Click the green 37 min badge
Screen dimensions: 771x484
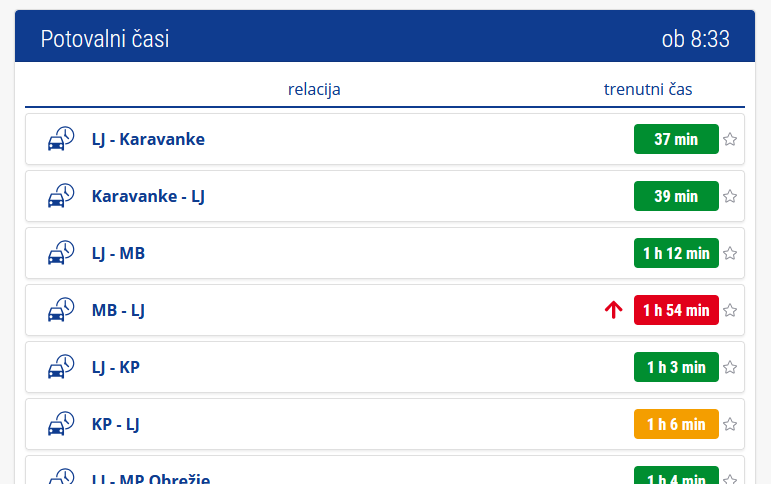pyautogui.click(x=676, y=139)
